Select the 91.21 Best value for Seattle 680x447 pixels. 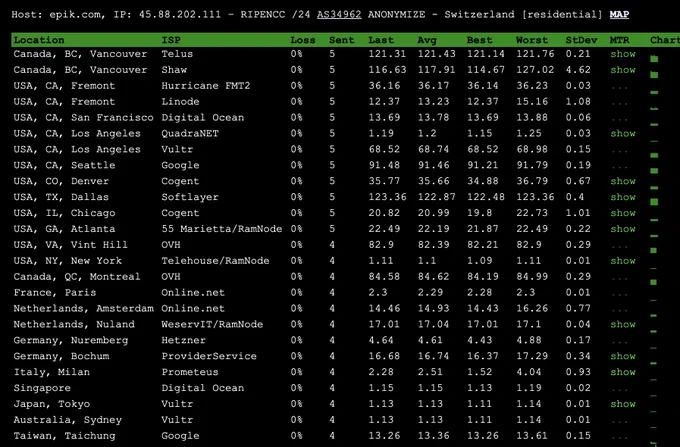click(x=483, y=165)
